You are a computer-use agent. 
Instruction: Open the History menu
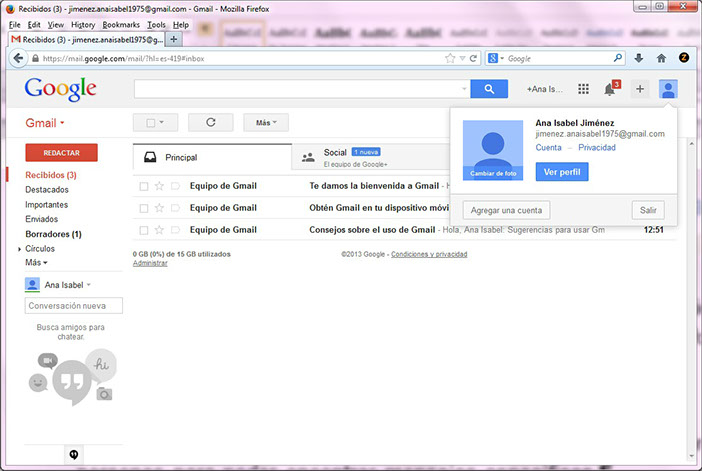83,25
